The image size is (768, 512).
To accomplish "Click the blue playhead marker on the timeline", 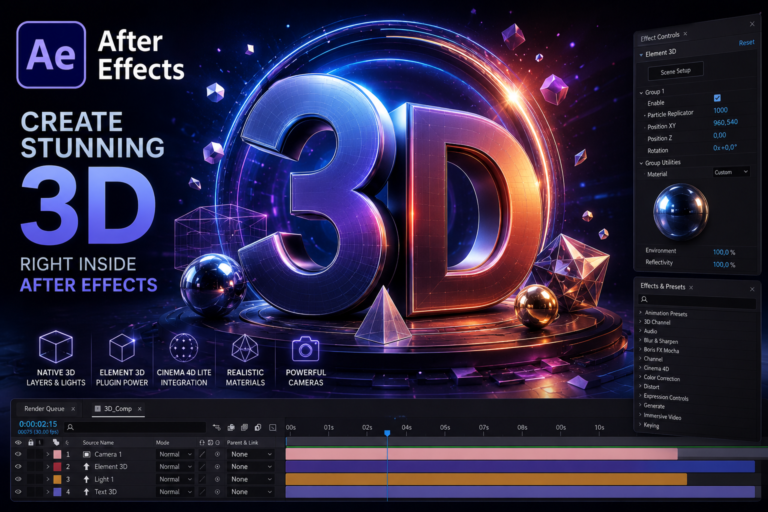I will pos(387,433).
